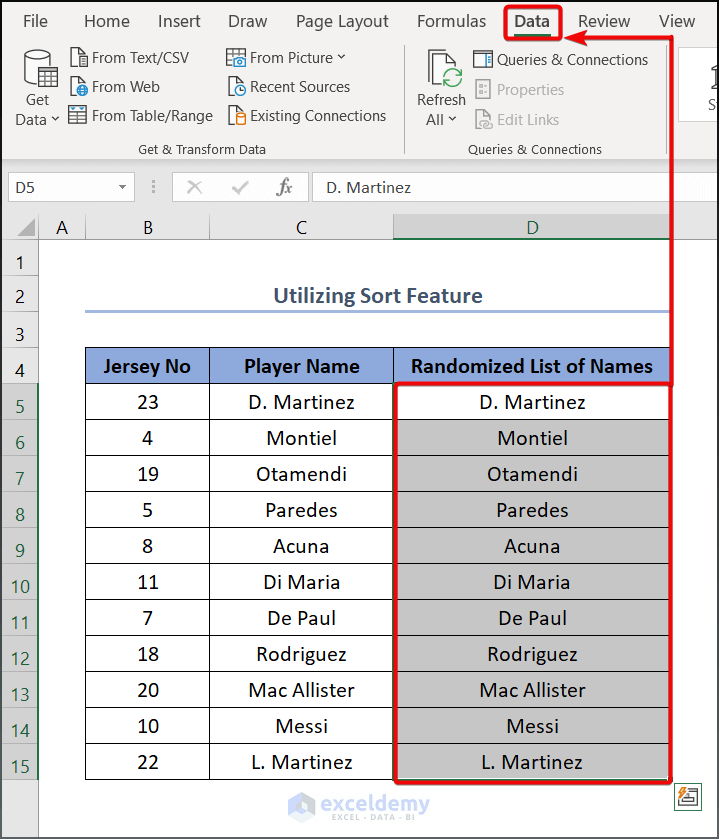Click the Insert Function fx icon

[284, 187]
